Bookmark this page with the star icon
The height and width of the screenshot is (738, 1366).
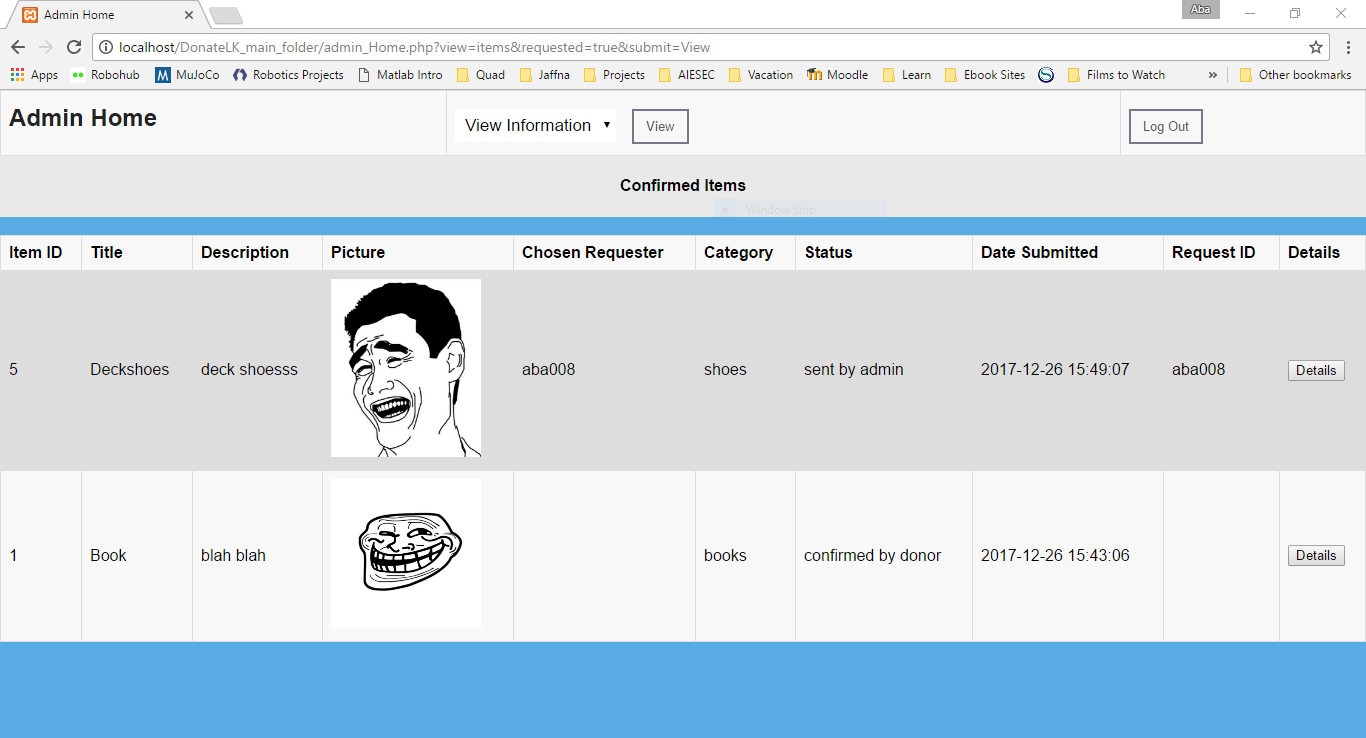coord(1315,47)
